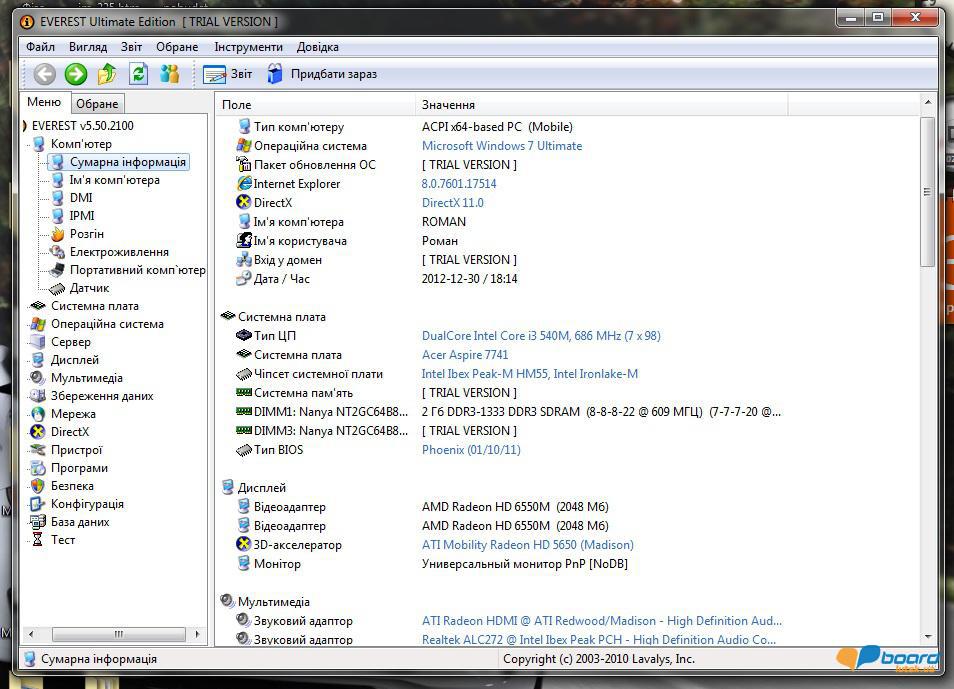The image size is (954, 689).
Task: Open the DirectX tree node
Action: coord(70,432)
